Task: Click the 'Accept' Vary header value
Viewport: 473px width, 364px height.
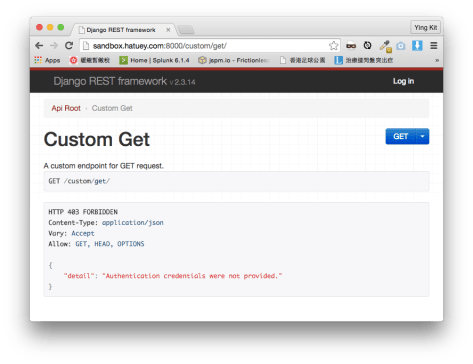Action: 83,233
